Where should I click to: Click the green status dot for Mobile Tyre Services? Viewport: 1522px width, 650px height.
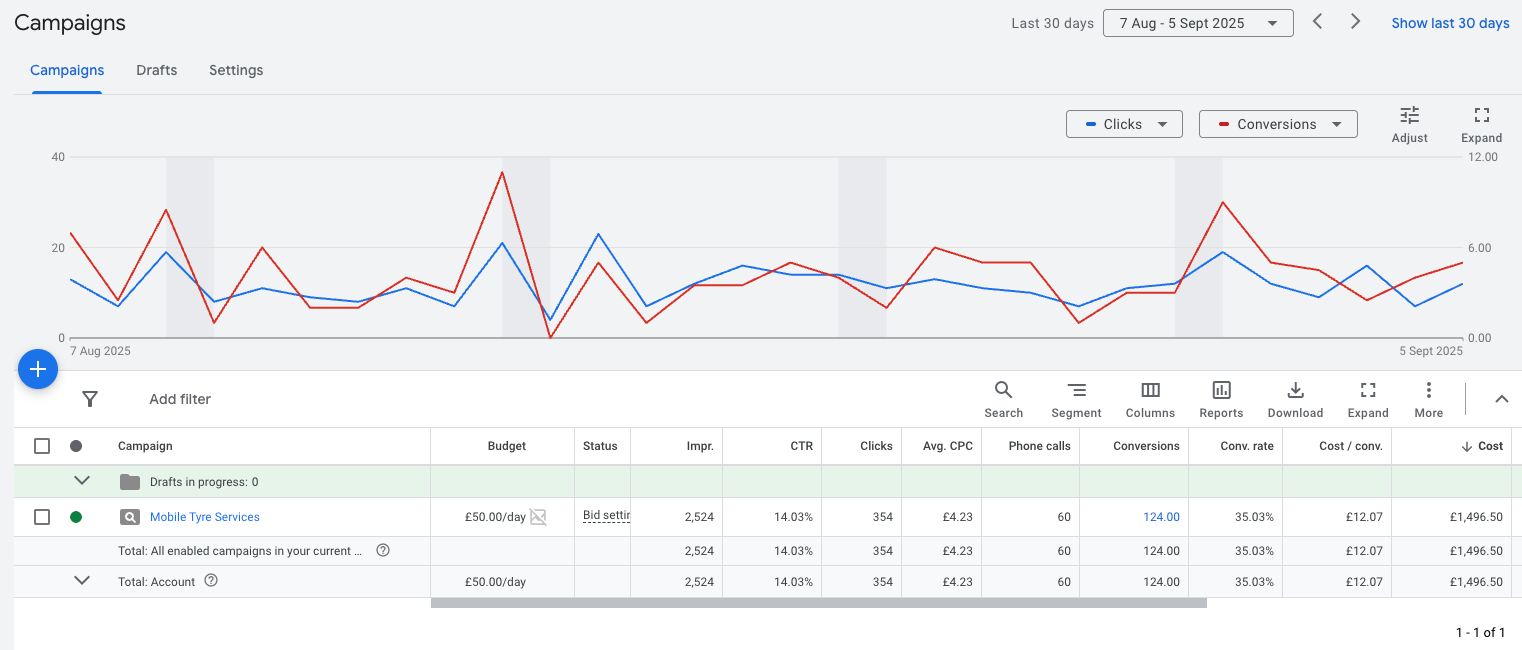click(76, 517)
